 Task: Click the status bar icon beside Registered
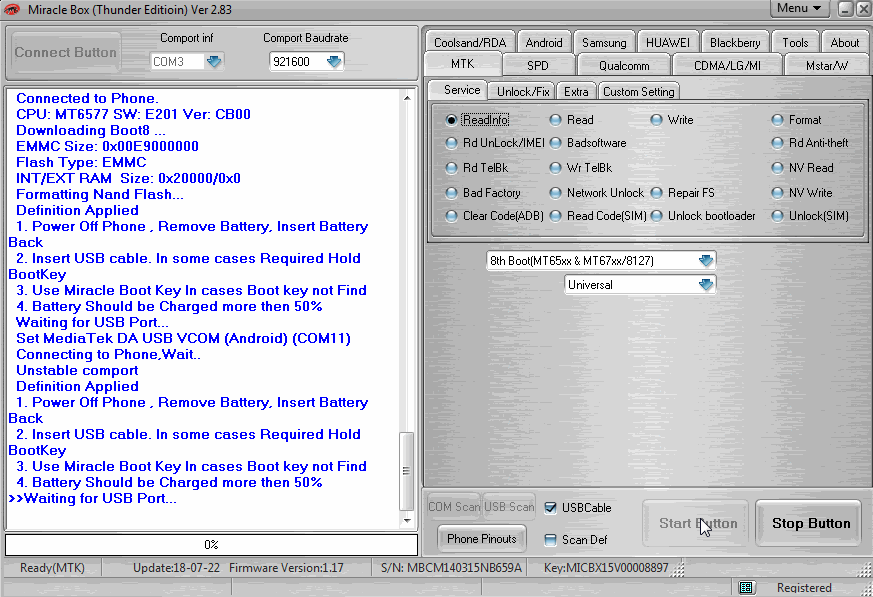[746, 588]
